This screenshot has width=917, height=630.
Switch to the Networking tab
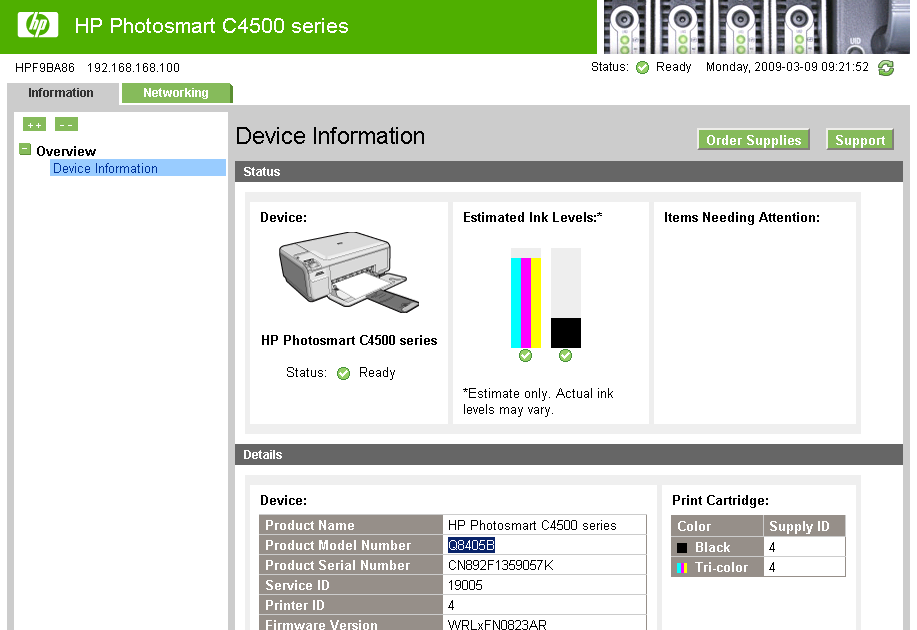[176, 93]
